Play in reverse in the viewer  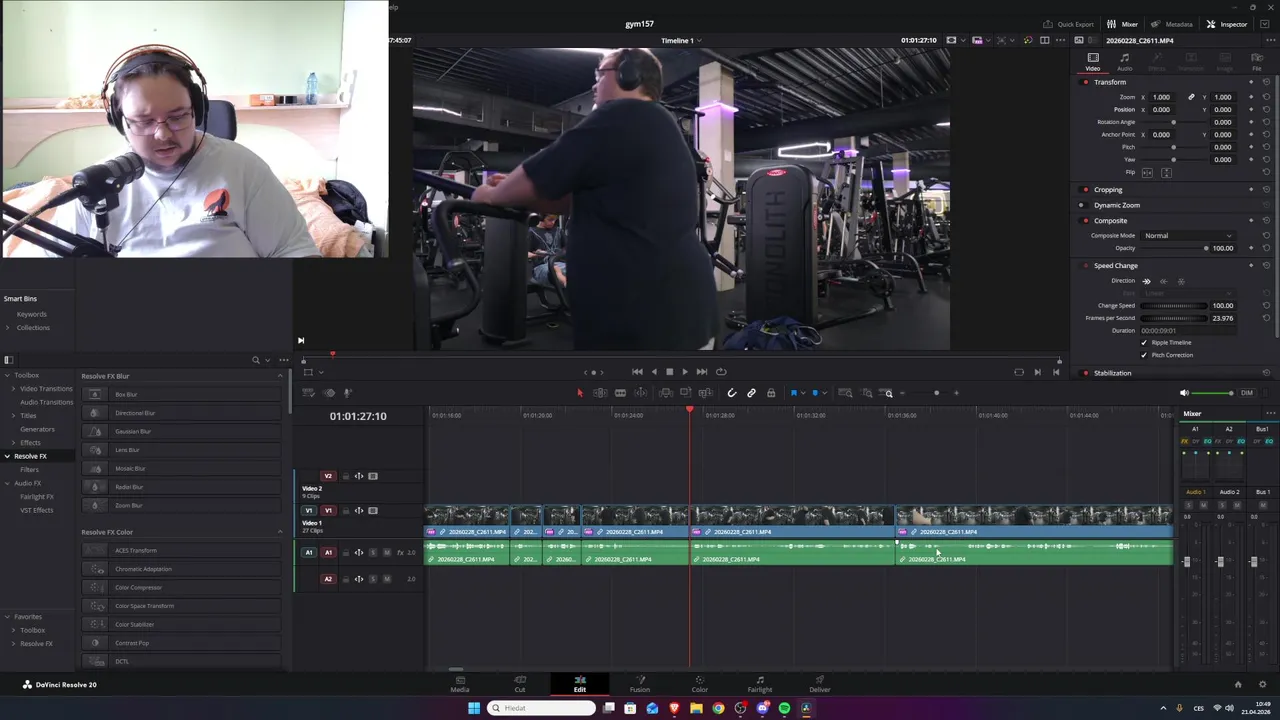654,372
